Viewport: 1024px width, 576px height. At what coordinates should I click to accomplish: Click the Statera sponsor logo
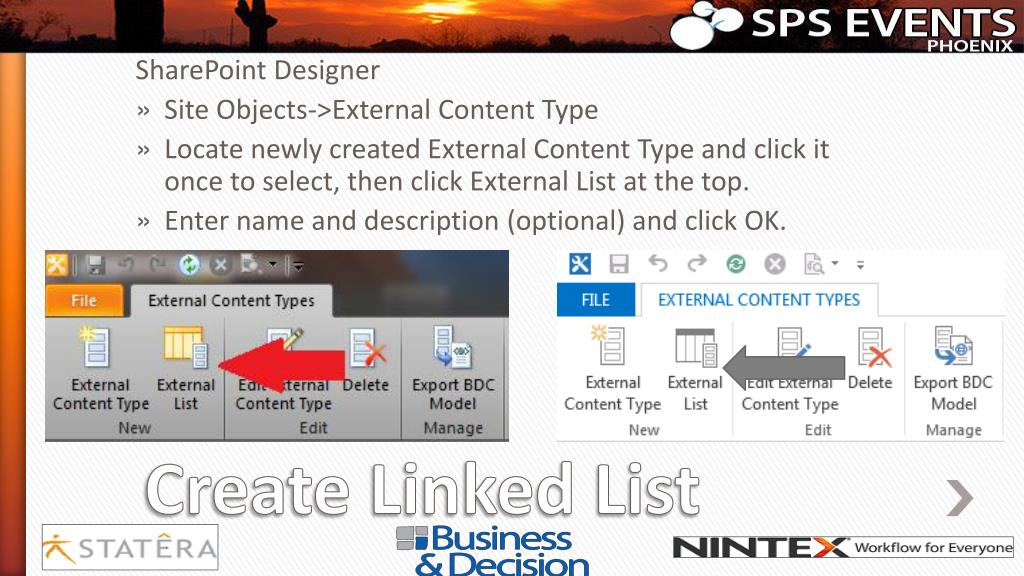tap(130, 547)
